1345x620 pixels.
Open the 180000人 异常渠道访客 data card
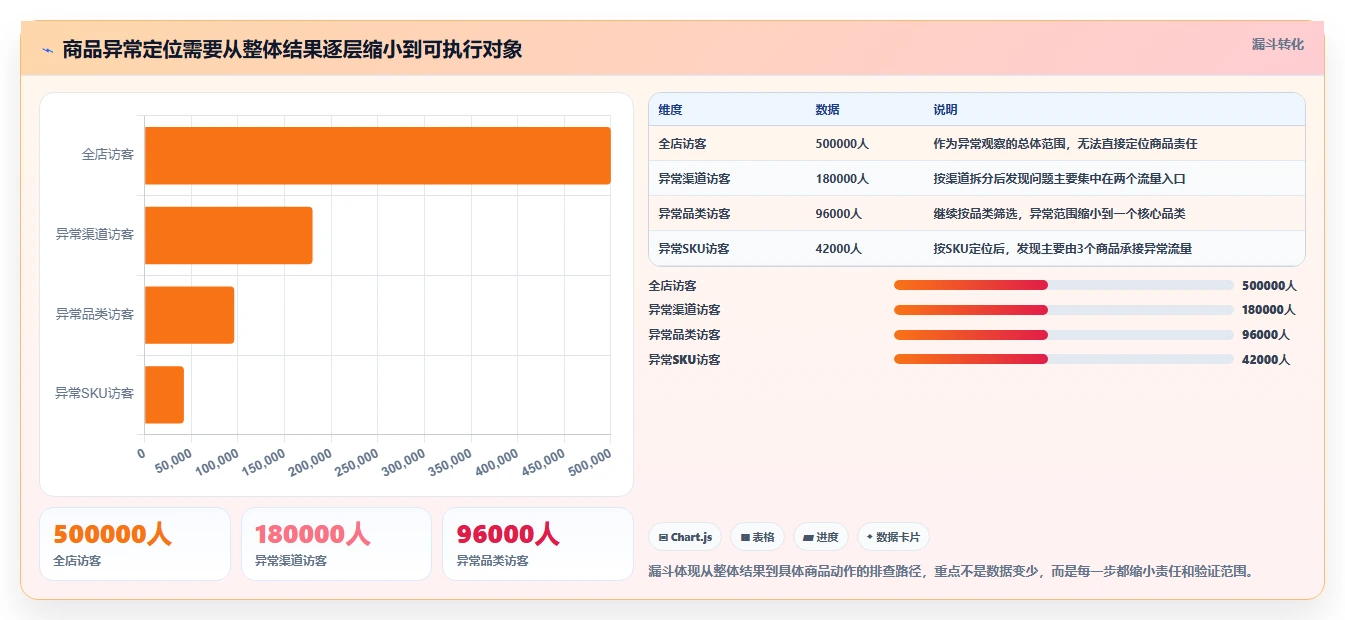tap(336, 544)
